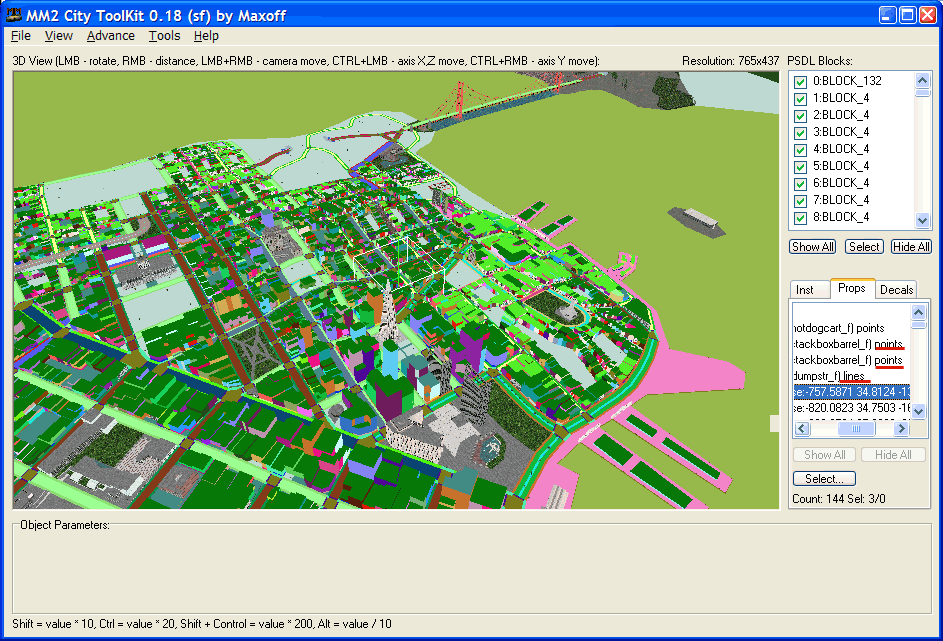943x641 pixels.
Task: Click the props list scroll-up arrow
Action: click(918, 312)
